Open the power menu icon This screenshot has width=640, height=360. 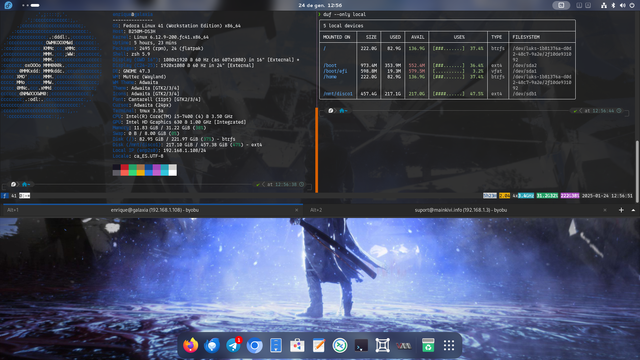pyautogui.click(x=632, y=5)
